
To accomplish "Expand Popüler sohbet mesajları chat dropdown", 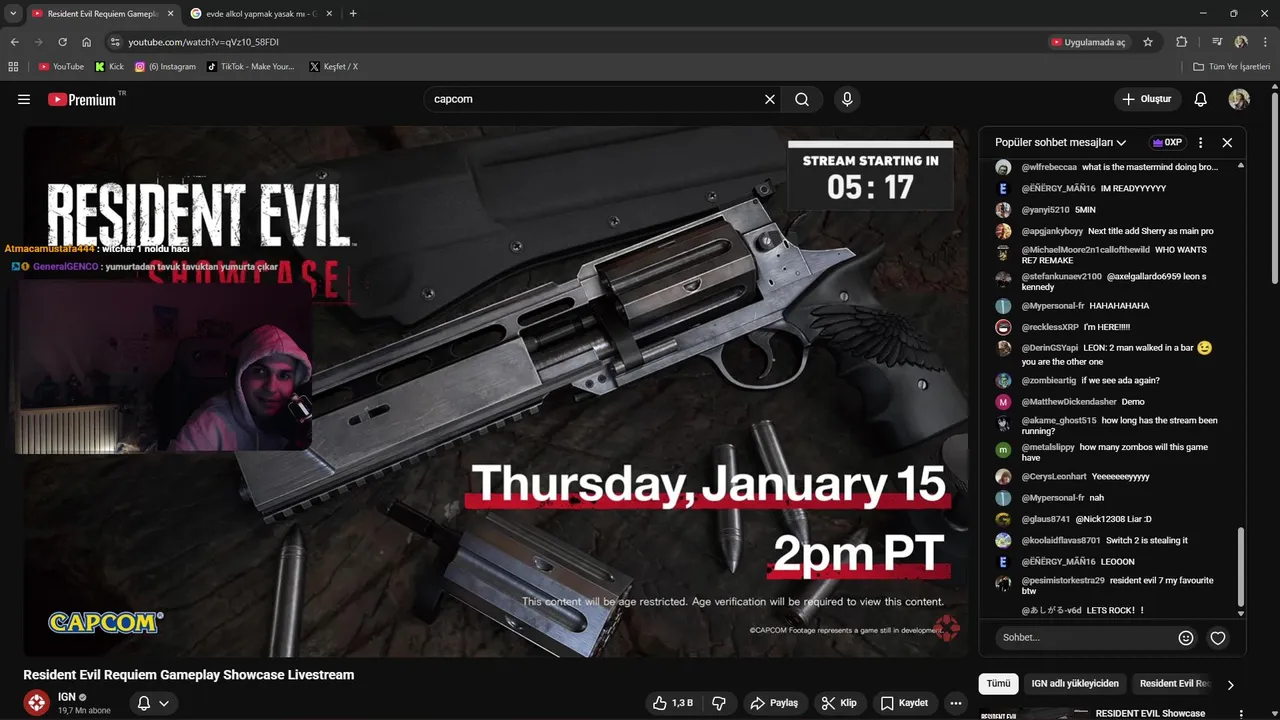I will pos(1061,142).
